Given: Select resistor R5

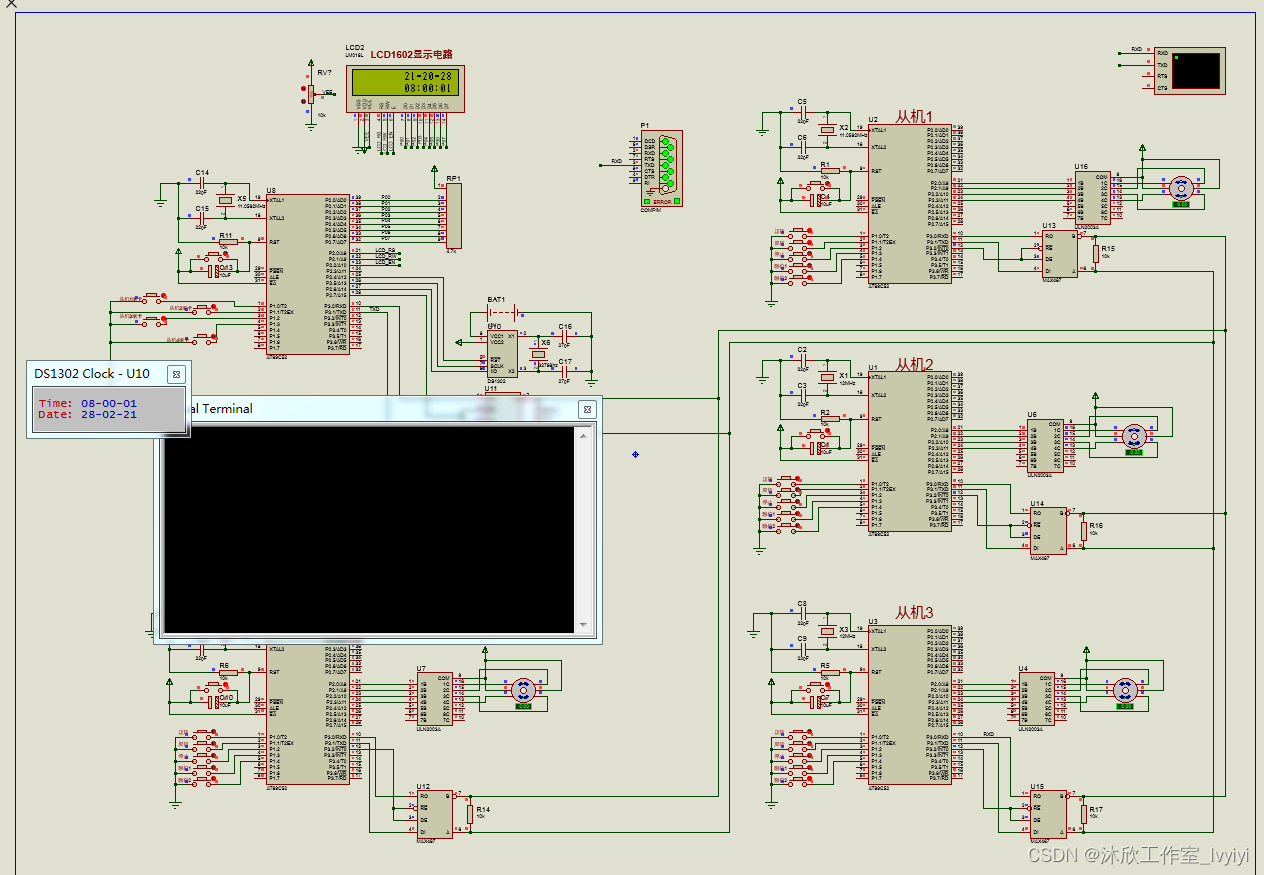Looking at the screenshot, I should pyautogui.click(x=828, y=672).
